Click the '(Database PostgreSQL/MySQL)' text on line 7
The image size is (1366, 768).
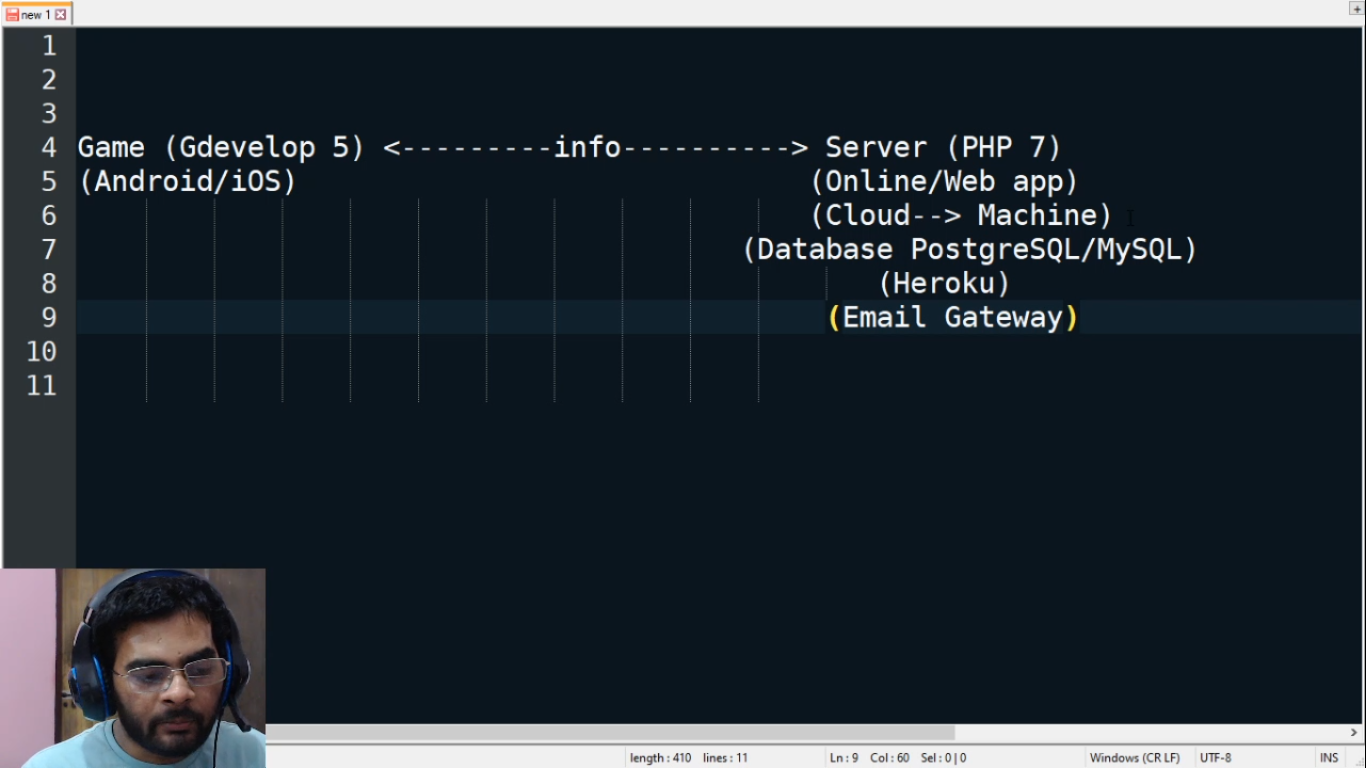[970, 249]
